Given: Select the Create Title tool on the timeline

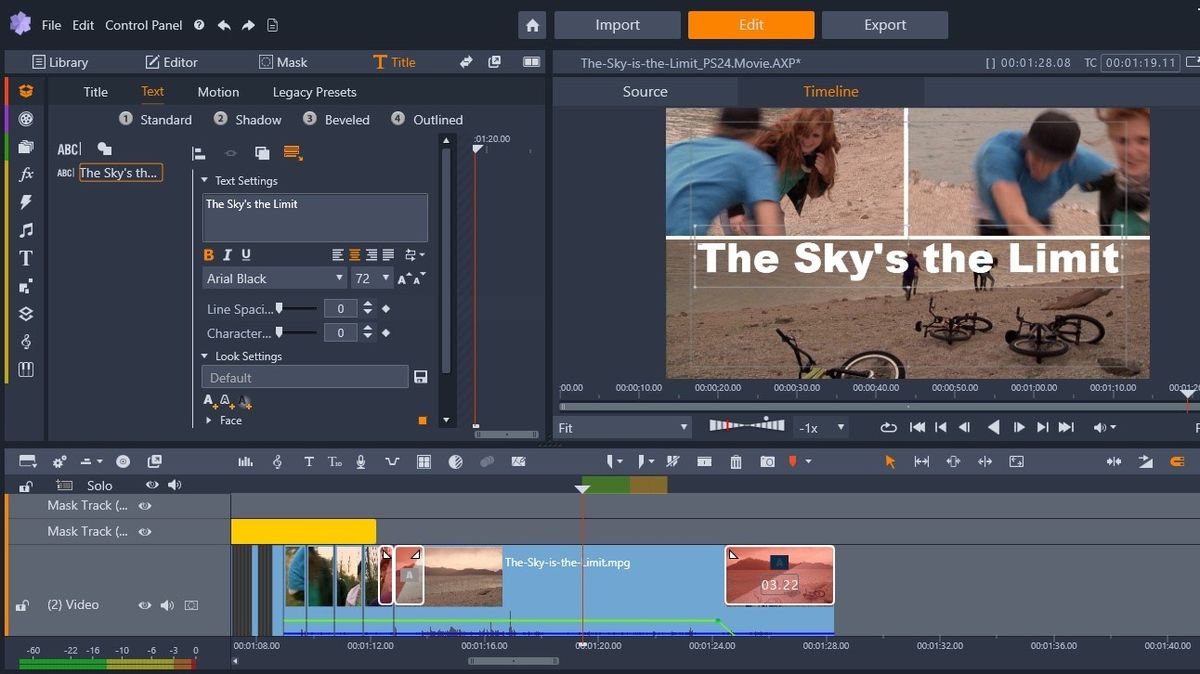Looking at the screenshot, I should pos(309,462).
